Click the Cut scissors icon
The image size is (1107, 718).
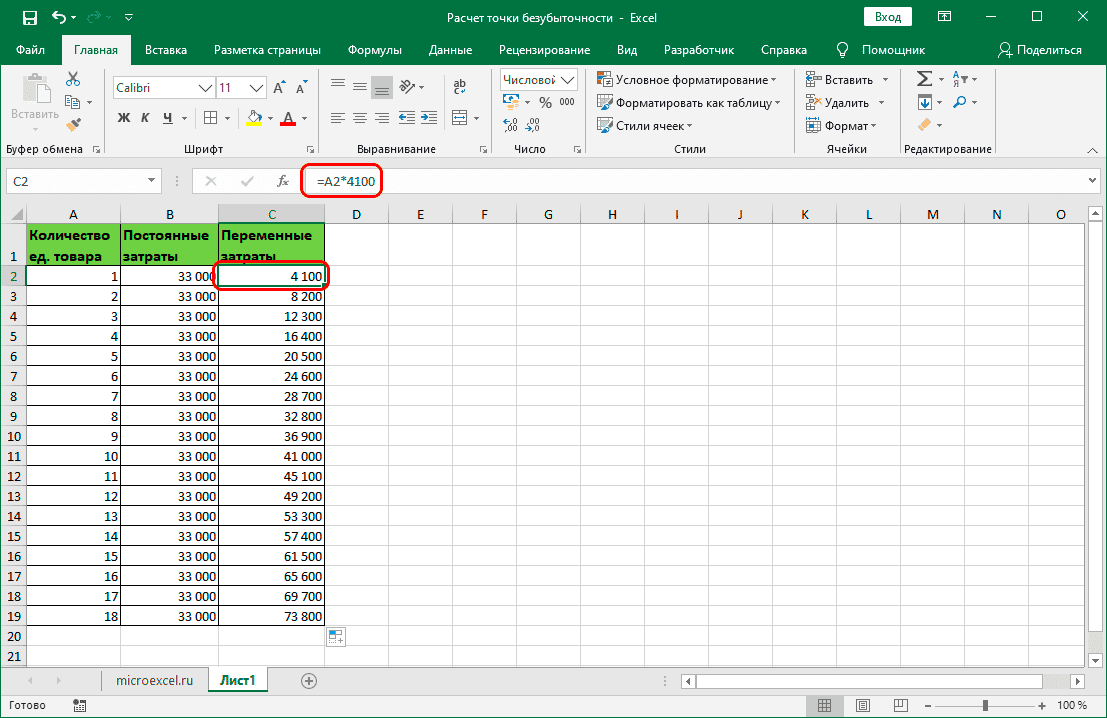[x=73, y=80]
